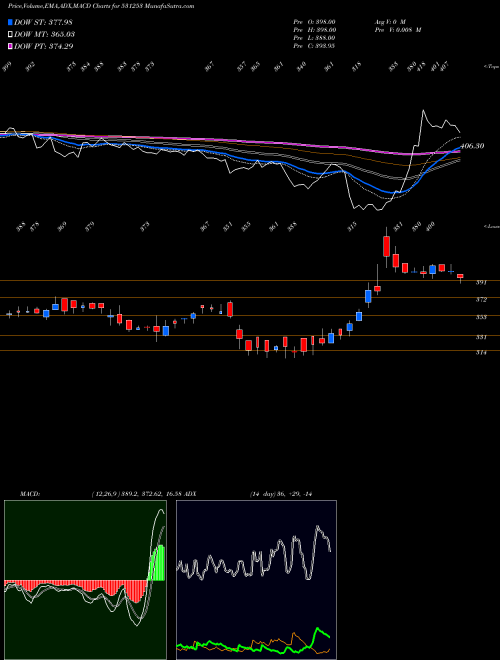The height and width of the screenshot is (660, 500).
Task: Click the 'Pre H: 398.00' value
Action: [314, 30]
